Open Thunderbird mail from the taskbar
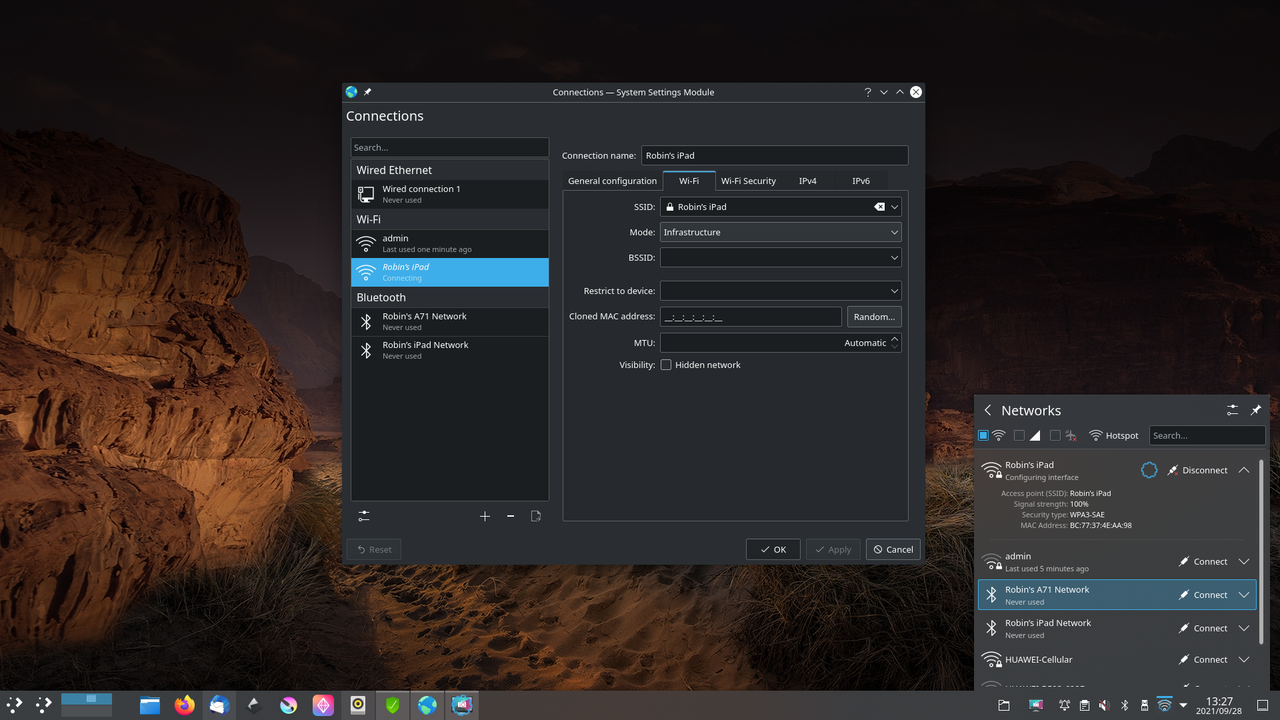1280x720 pixels. click(x=219, y=705)
